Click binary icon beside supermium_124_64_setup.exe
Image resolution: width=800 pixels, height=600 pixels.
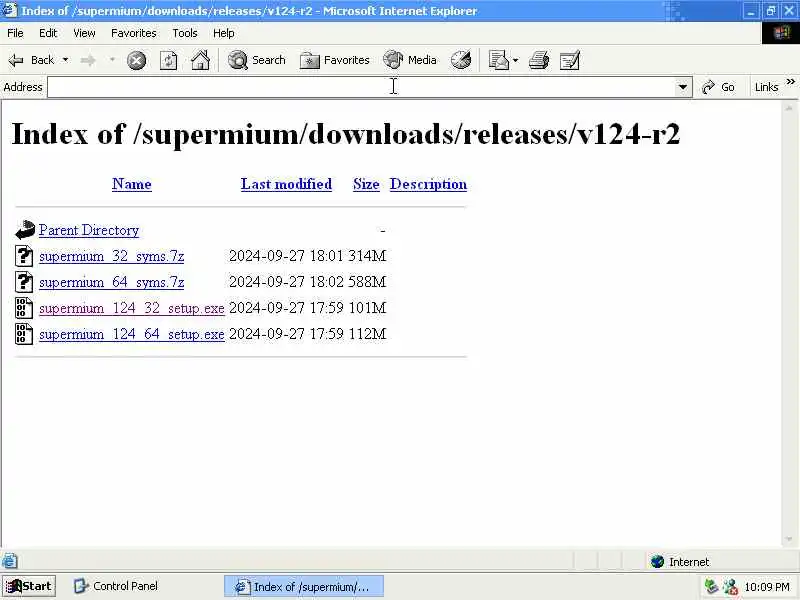coord(24,334)
